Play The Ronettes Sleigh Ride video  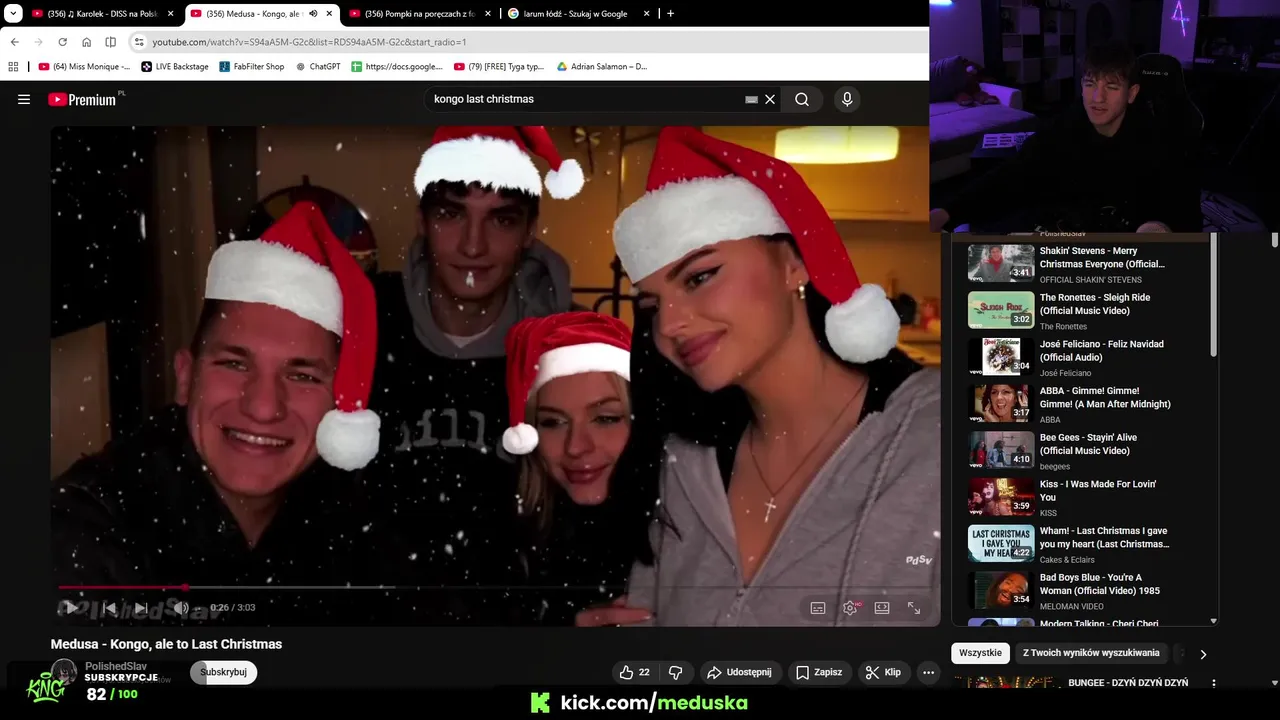coord(1085,310)
